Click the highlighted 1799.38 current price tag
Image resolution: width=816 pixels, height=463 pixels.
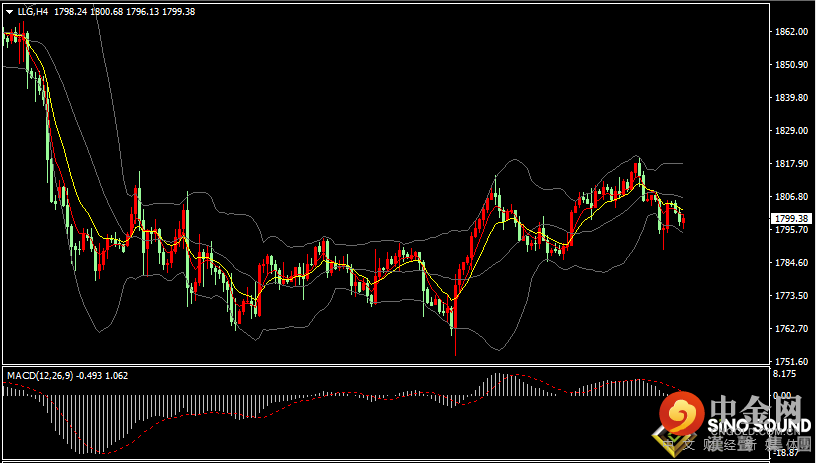792,219
